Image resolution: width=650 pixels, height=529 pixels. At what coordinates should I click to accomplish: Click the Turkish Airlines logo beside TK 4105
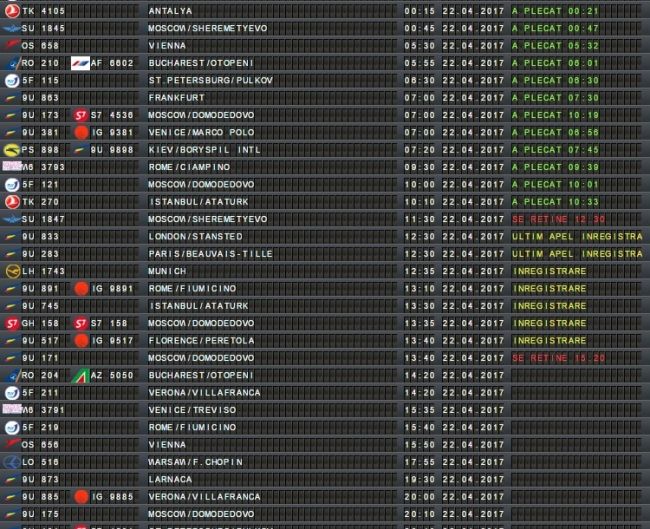point(12,11)
